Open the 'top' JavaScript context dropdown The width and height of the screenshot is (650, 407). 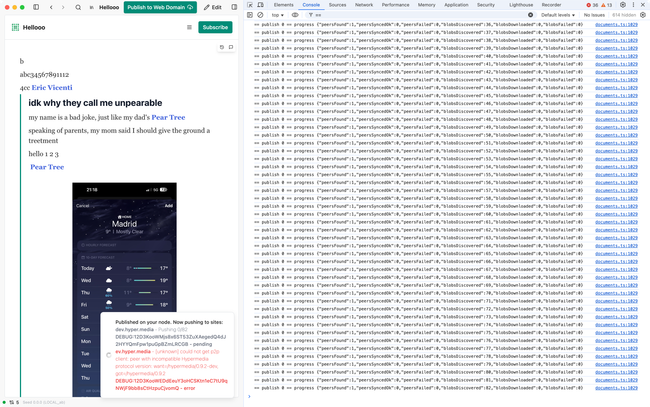click(x=278, y=15)
